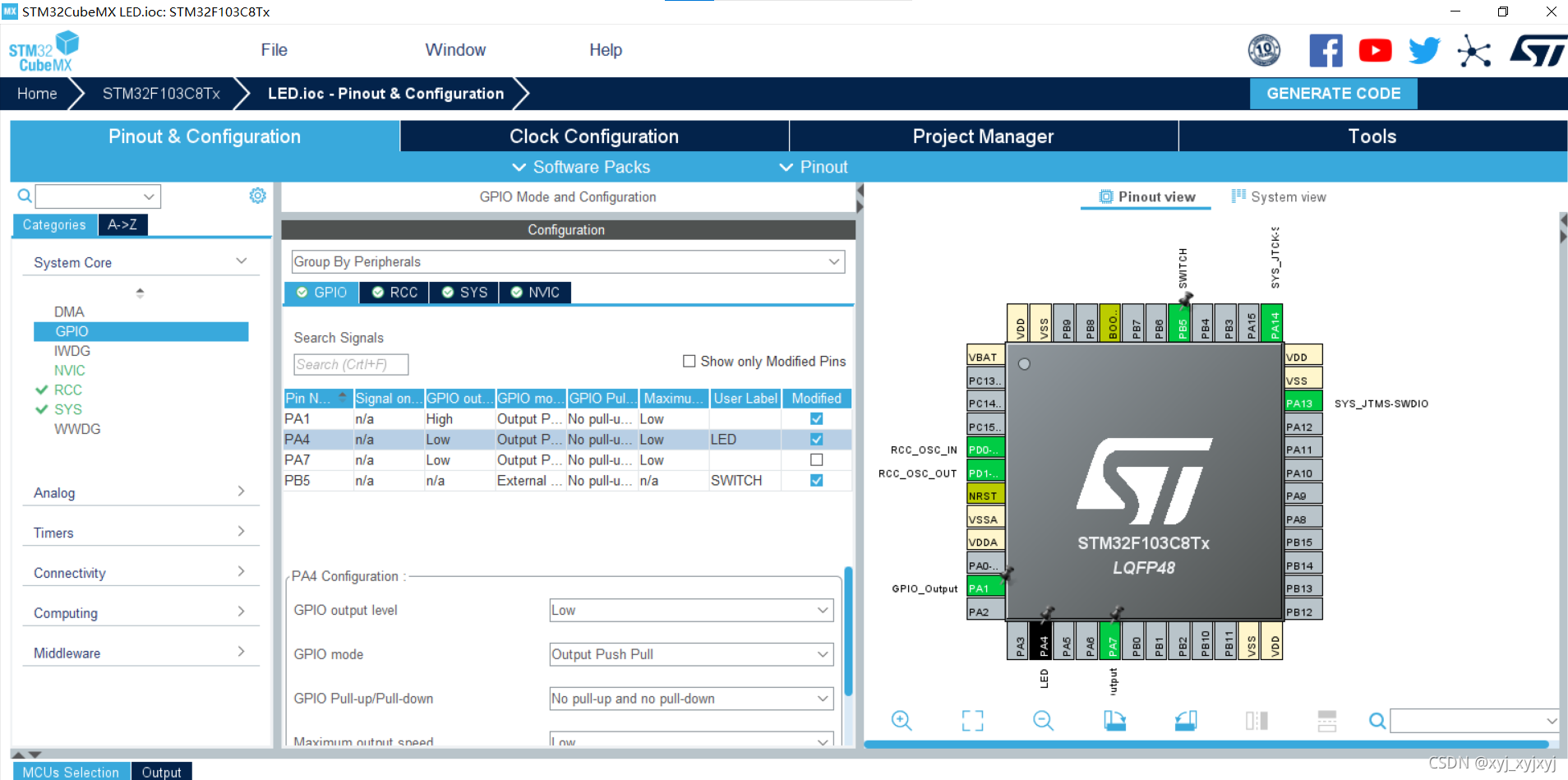Toggle the Modified checkbox for PA4 row
This screenshot has width=1568, height=780.
tap(816, 439)
